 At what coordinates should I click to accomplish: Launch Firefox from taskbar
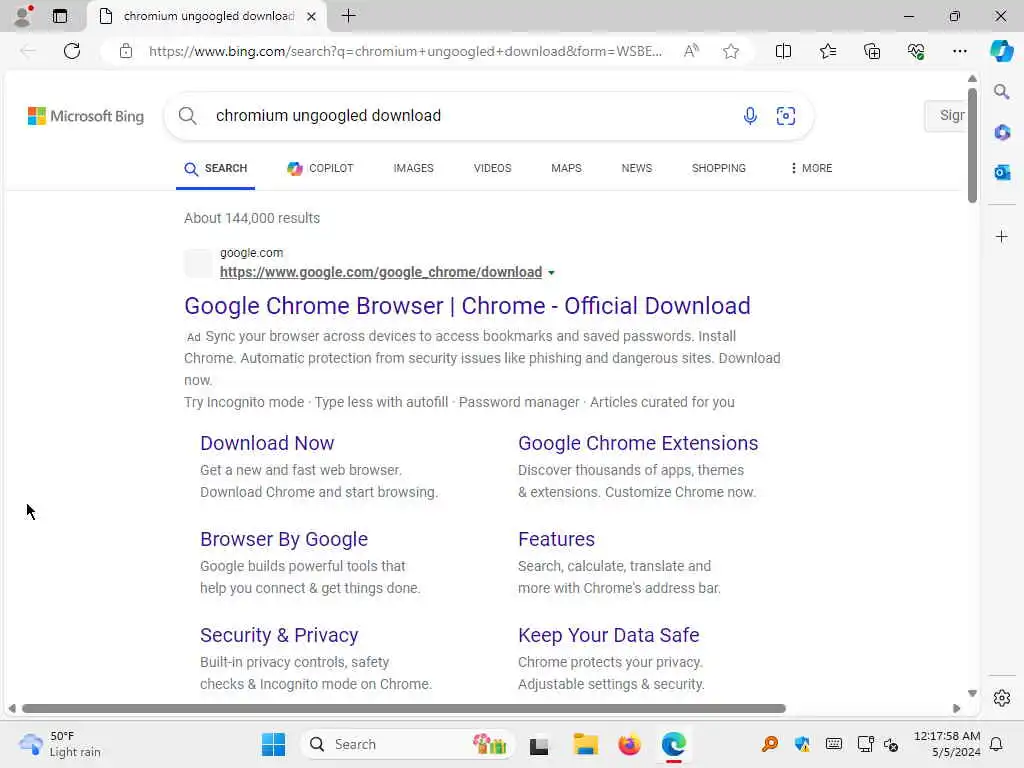click(629, 744)
